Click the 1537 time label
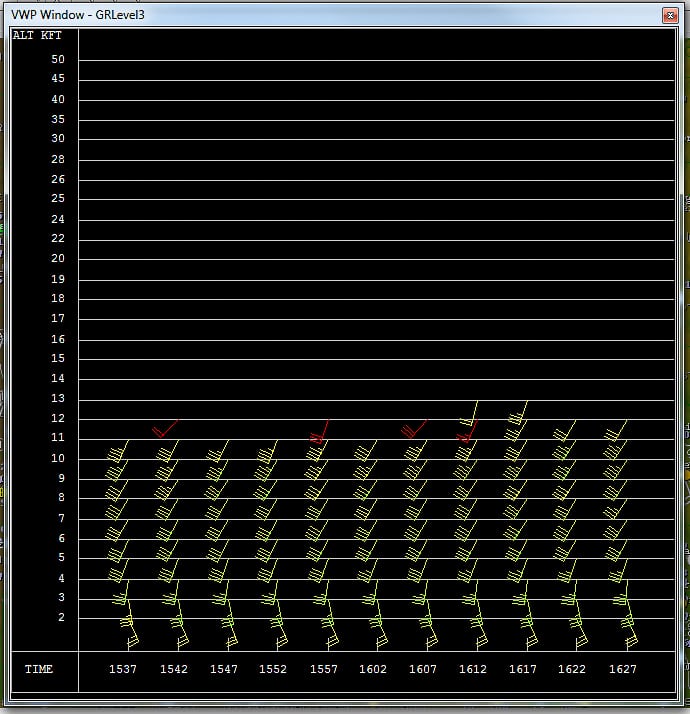 point(122,669)
